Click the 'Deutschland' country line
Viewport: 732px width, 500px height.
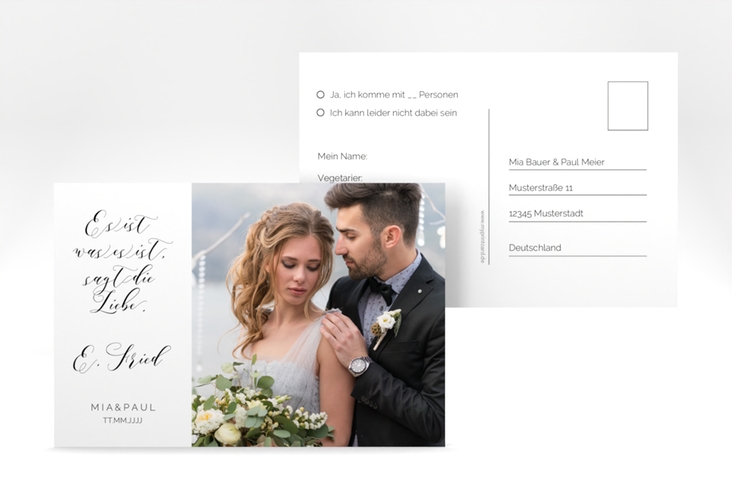[535, 248]
